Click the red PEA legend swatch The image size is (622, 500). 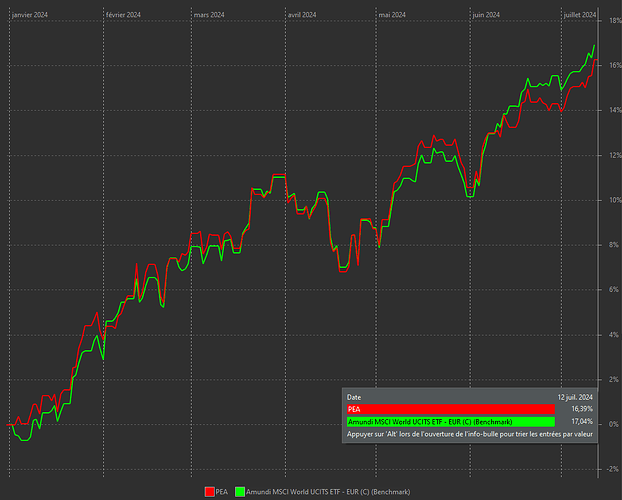(x=209, y=492)
